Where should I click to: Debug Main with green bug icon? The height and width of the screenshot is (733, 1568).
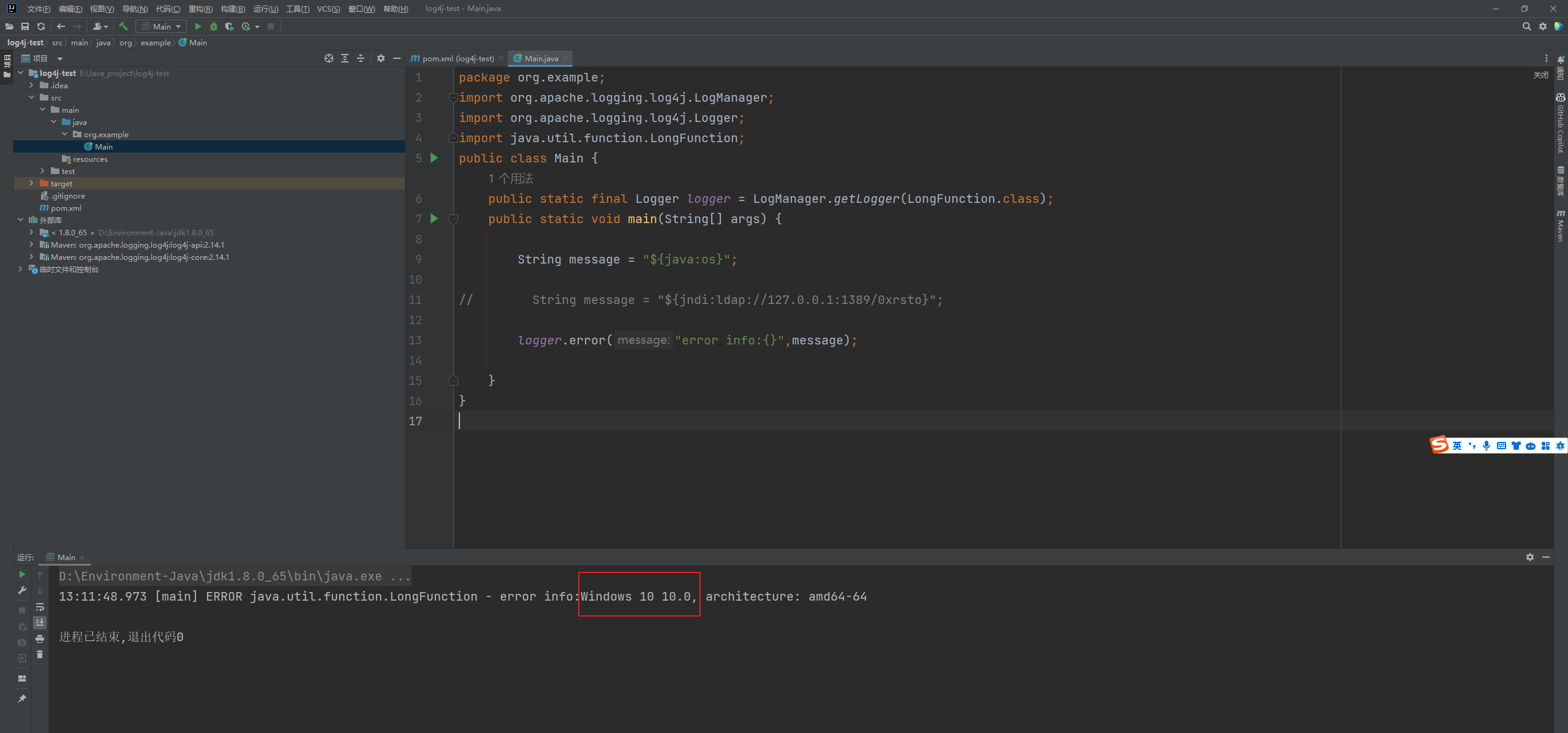click(214, 26)
